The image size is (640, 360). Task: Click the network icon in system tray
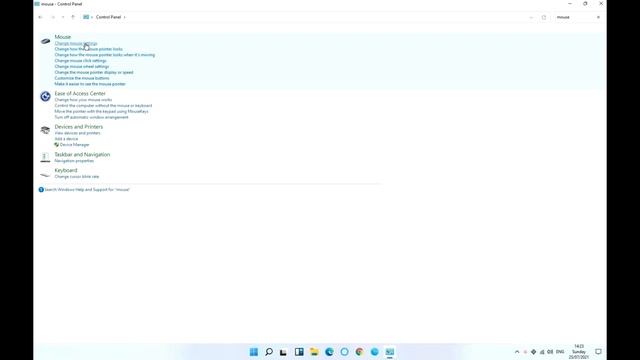(x=542, y=352)
